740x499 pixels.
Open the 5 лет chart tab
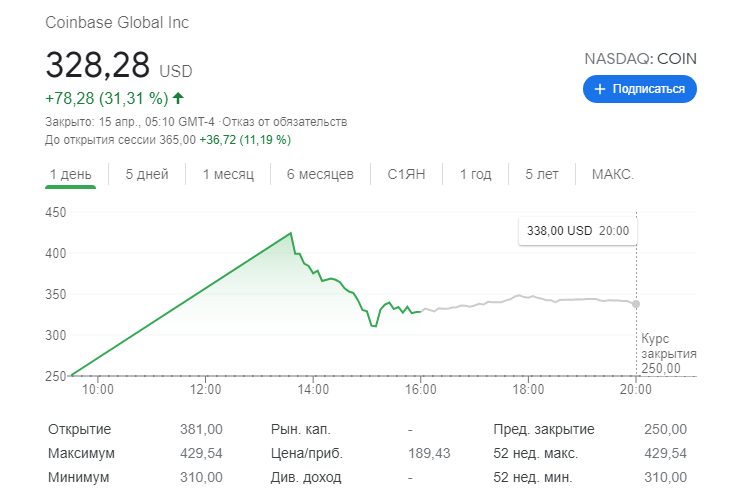point(542,174)
